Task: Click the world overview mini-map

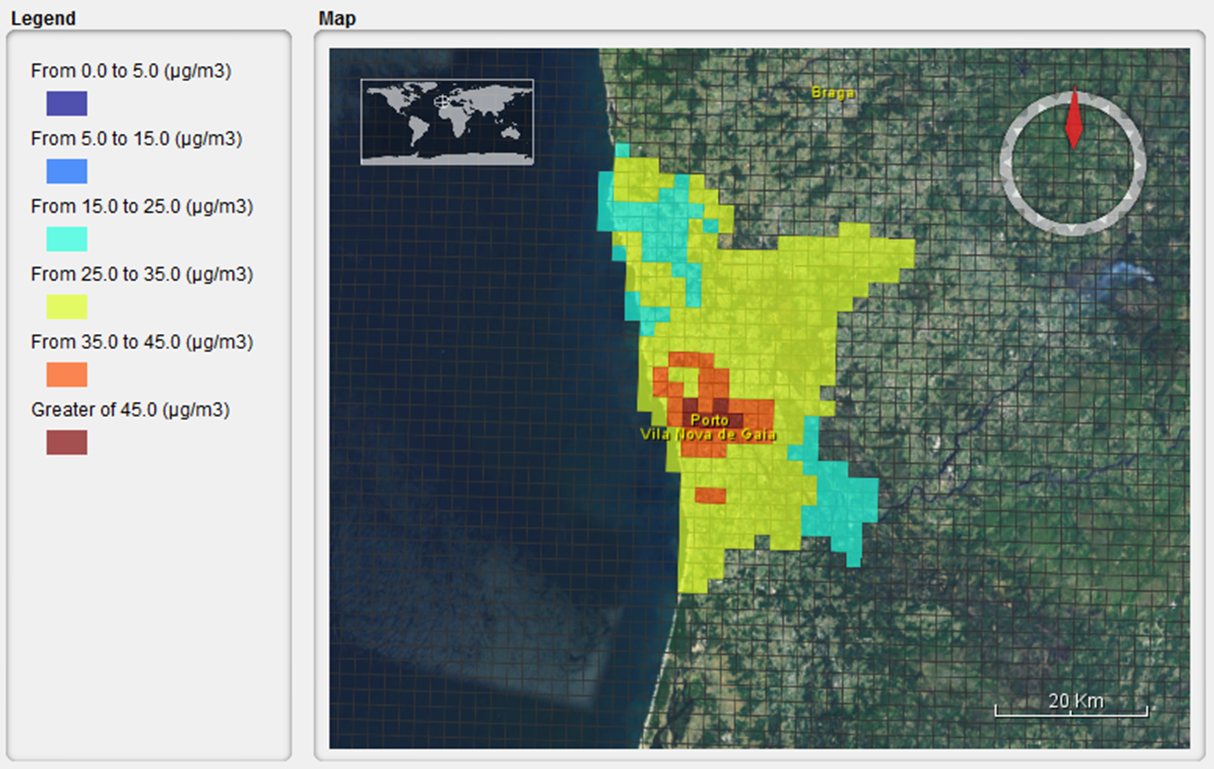Action: [447, 122]
